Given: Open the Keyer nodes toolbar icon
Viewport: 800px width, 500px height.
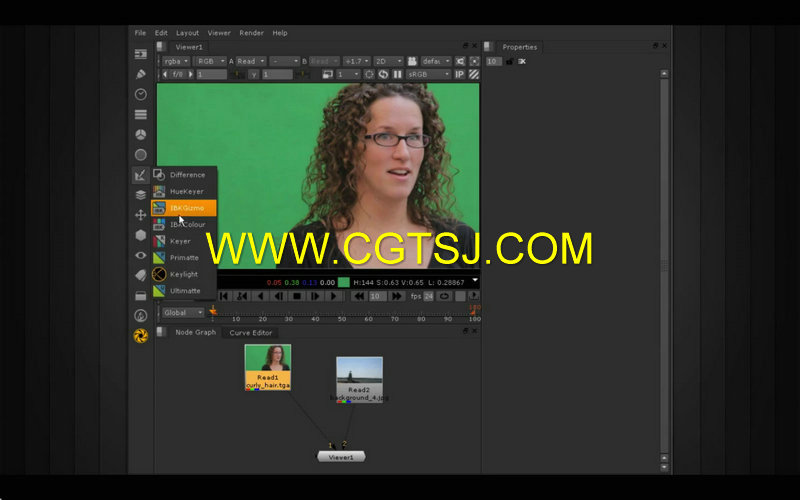Looking at the screenshot, I should 140,175.
